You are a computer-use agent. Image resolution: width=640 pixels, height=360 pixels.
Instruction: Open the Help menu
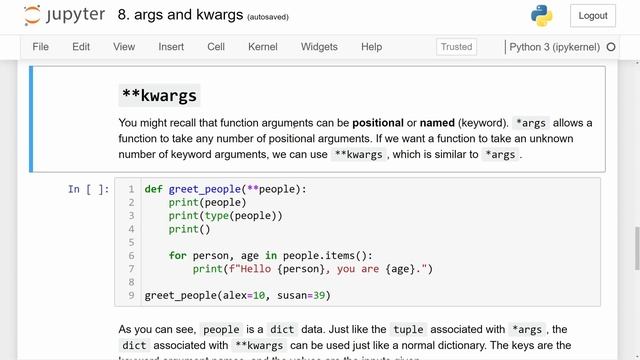(371, 47)
